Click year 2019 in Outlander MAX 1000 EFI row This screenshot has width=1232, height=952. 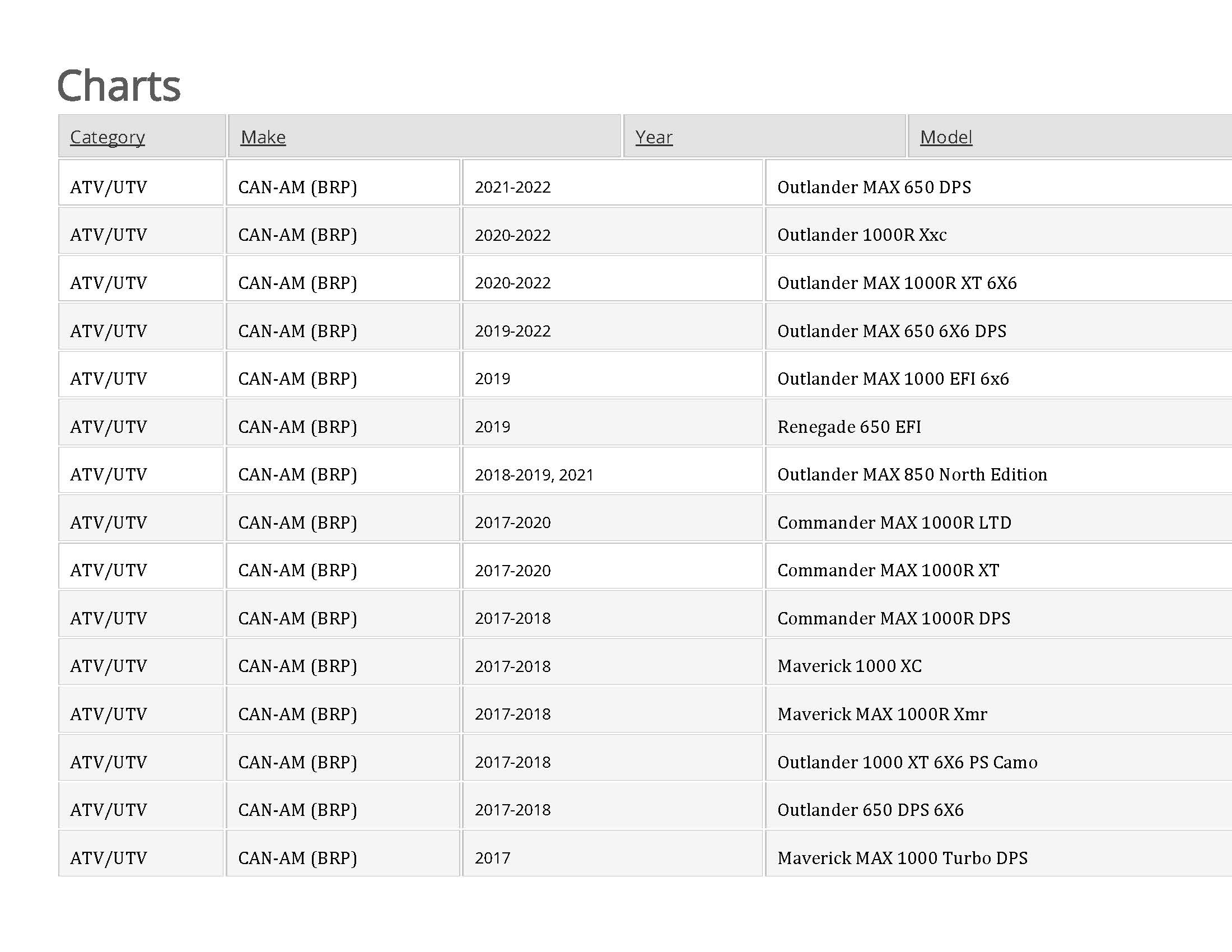(613, 374)
